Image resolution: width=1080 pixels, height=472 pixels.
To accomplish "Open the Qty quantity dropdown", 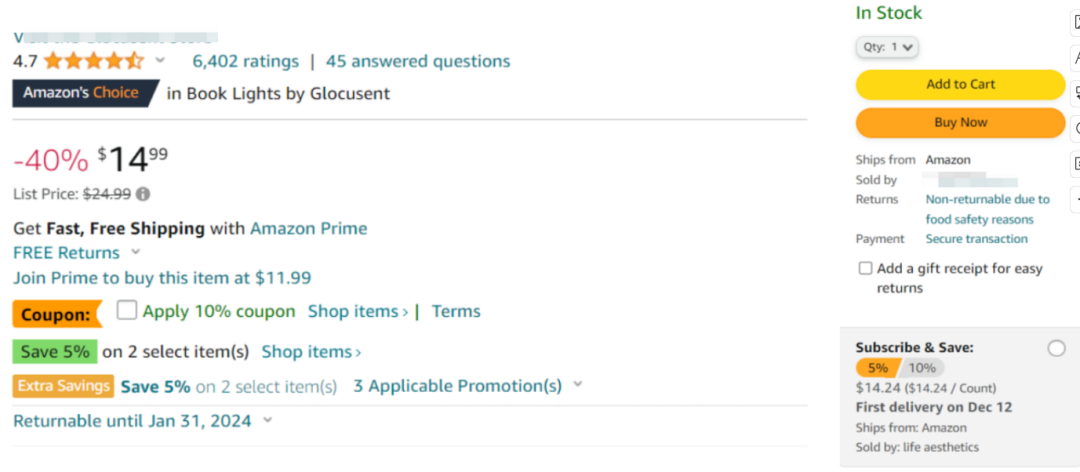I will 887,47.
